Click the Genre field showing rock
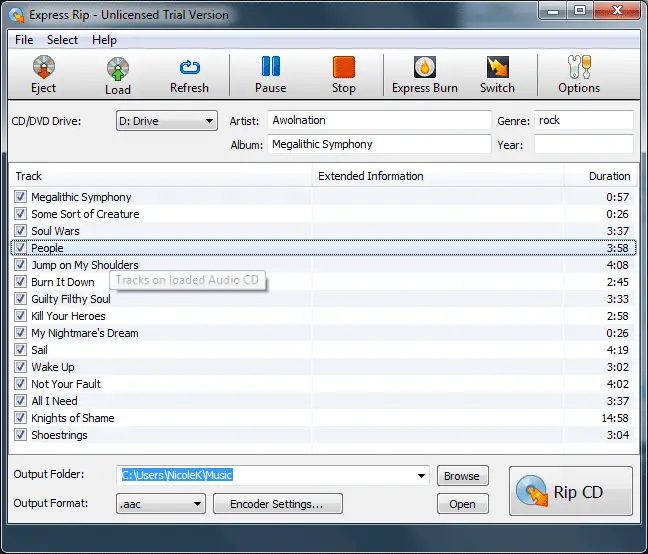This screenshot has height=554, width=648. (x=584, y=120)
